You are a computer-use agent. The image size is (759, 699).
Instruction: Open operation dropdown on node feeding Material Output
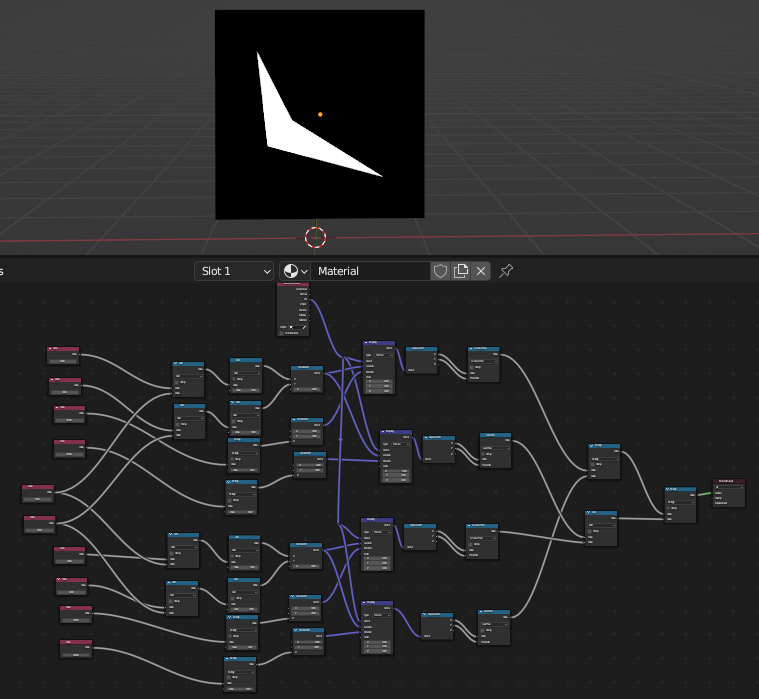pos(680,502)
